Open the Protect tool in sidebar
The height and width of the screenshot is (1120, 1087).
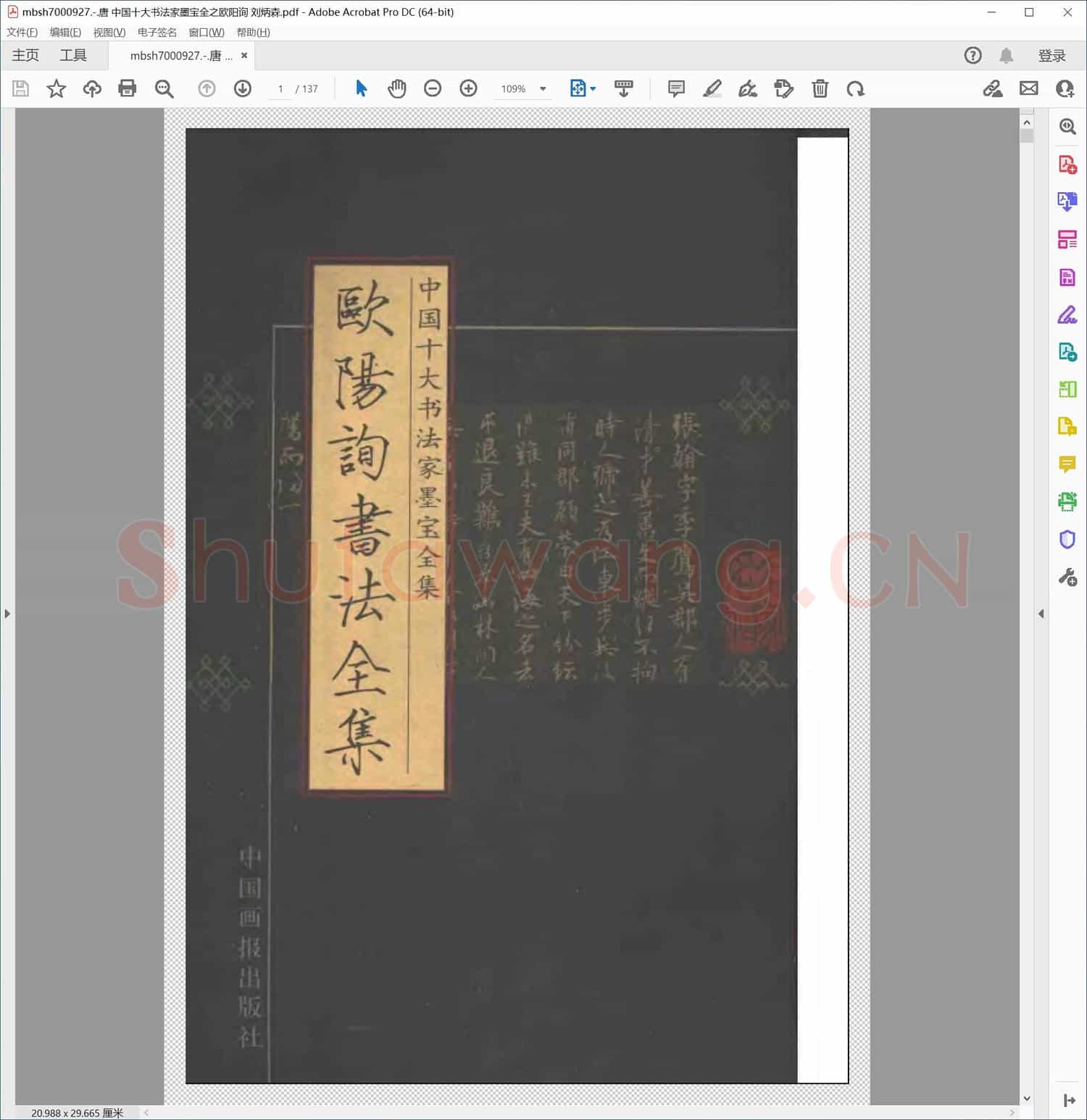1066,538
